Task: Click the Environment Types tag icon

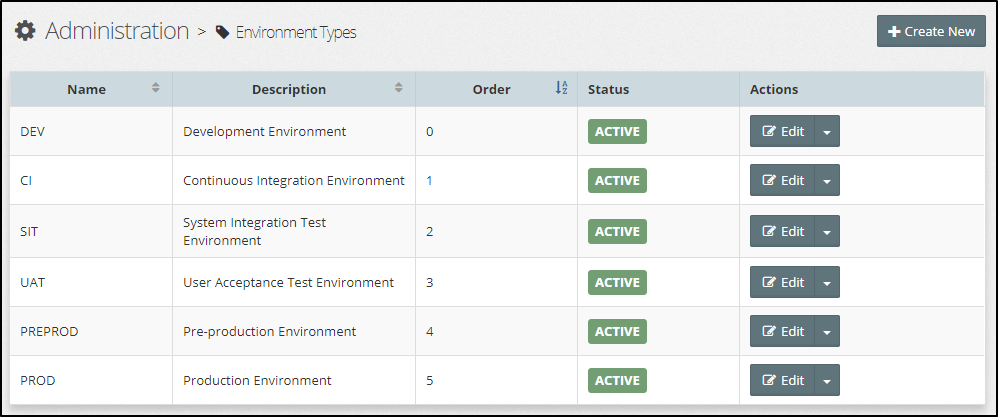Action: [223, 32]
